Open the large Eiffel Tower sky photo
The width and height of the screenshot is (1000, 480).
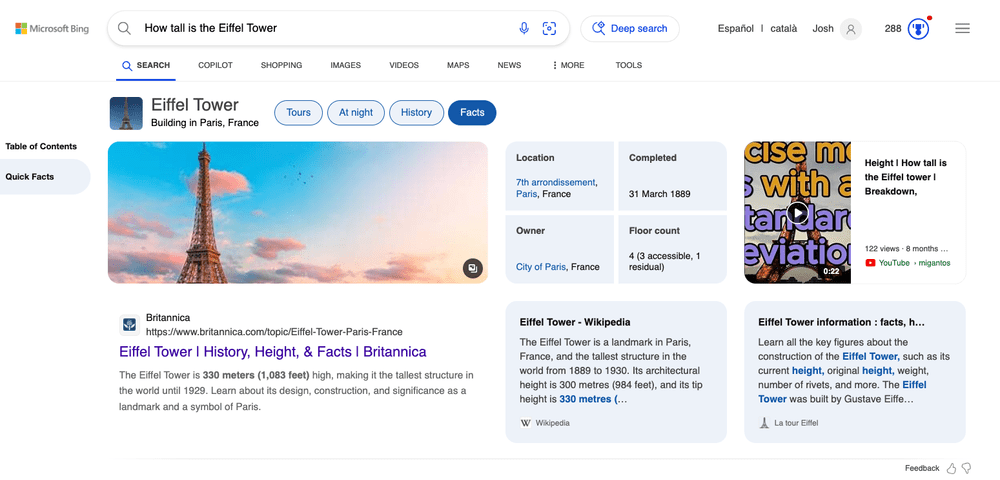[x=298, y=212]
